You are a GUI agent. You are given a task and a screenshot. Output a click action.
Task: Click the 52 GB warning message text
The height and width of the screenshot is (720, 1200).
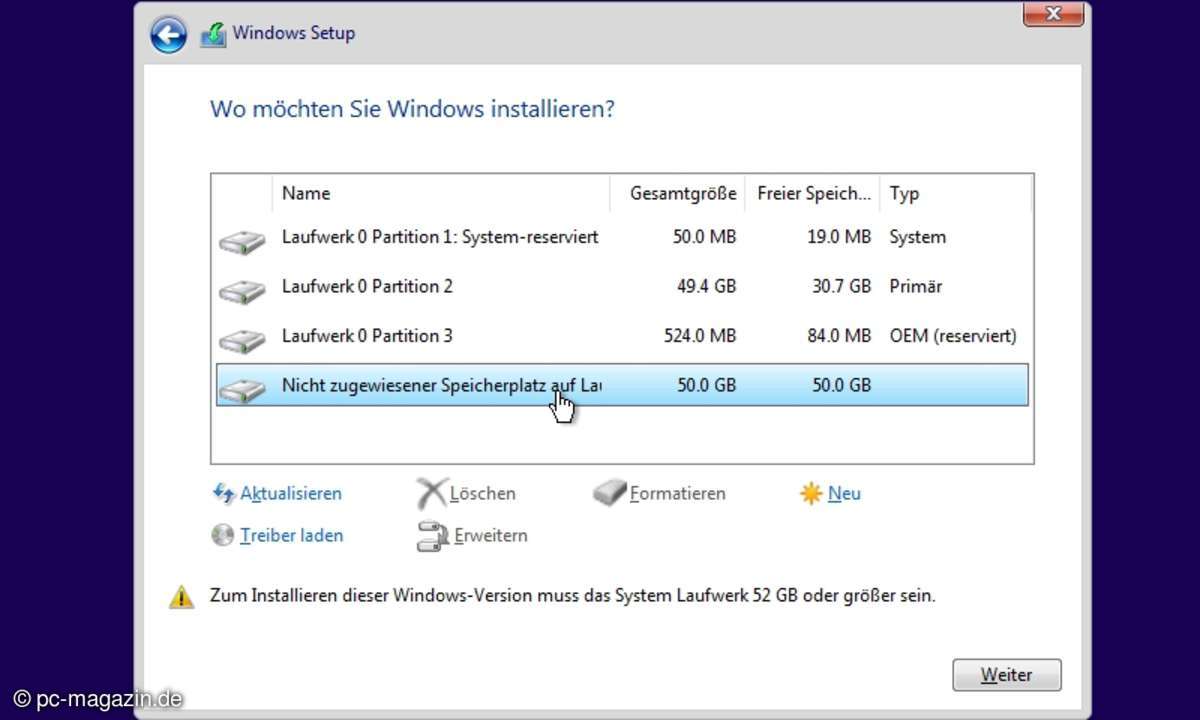point(573,596)
